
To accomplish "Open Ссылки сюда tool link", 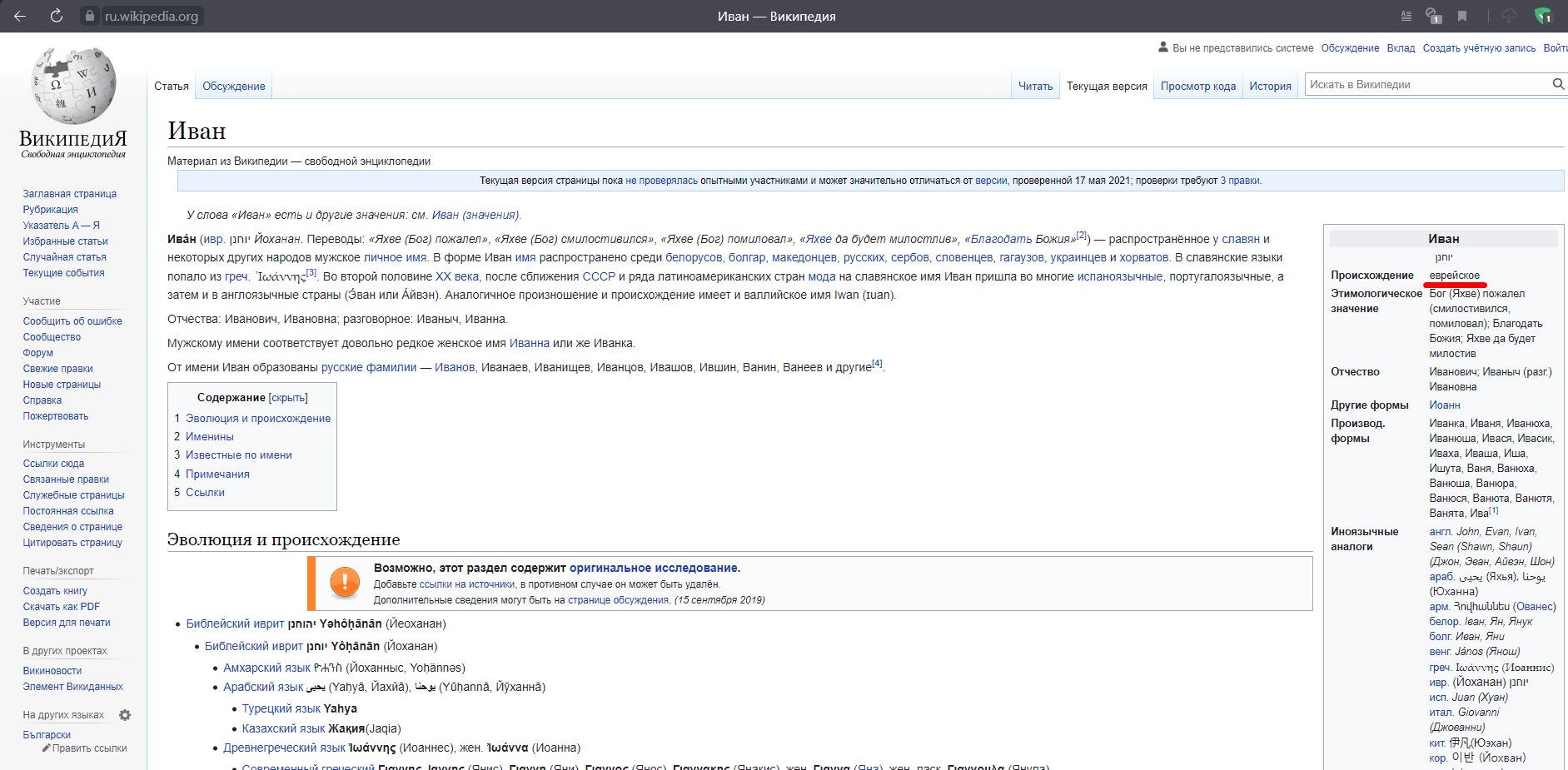I will click(53, 464).
